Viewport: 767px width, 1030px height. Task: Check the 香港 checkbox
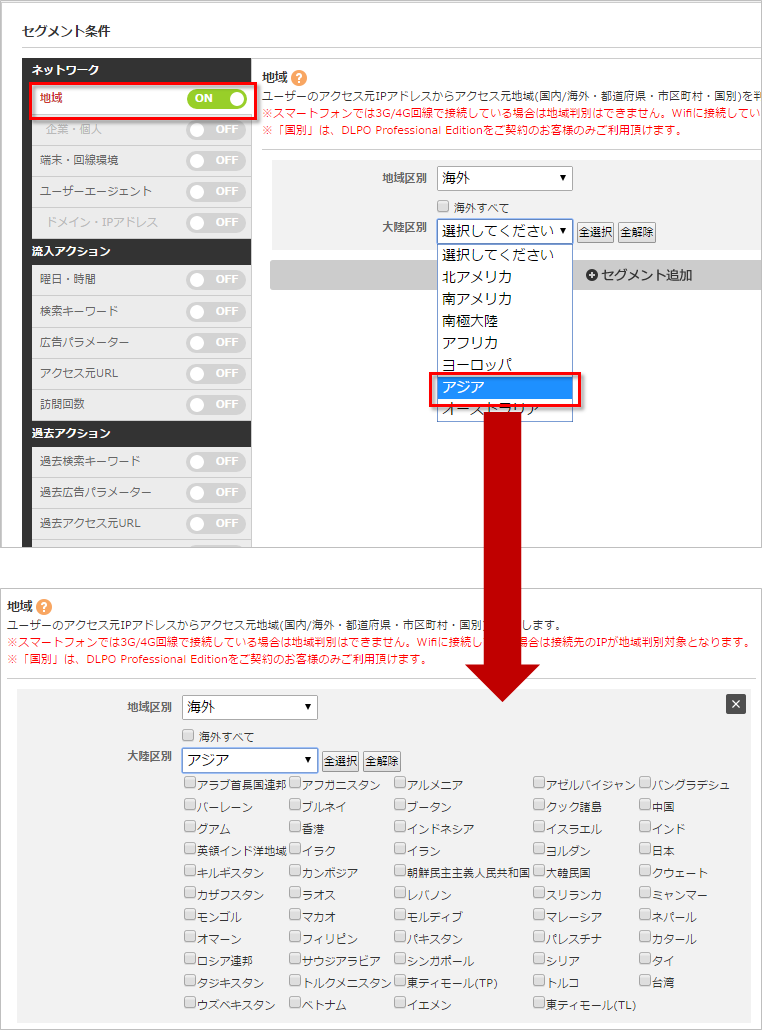(295, 826)
